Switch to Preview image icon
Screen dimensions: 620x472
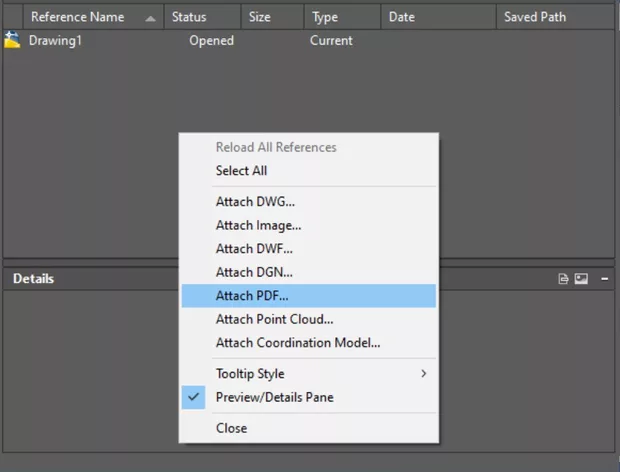(581, 279)
